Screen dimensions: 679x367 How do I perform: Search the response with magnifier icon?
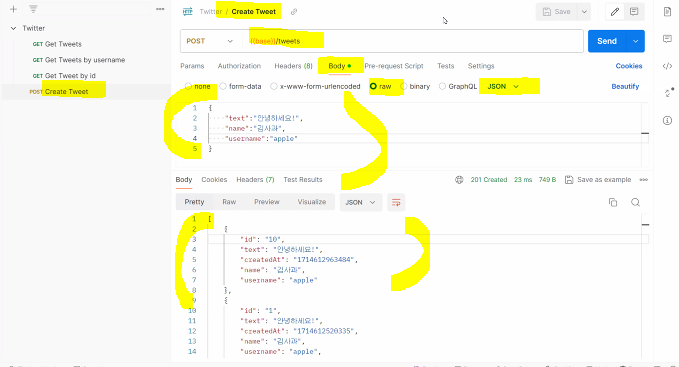(635, 202)
